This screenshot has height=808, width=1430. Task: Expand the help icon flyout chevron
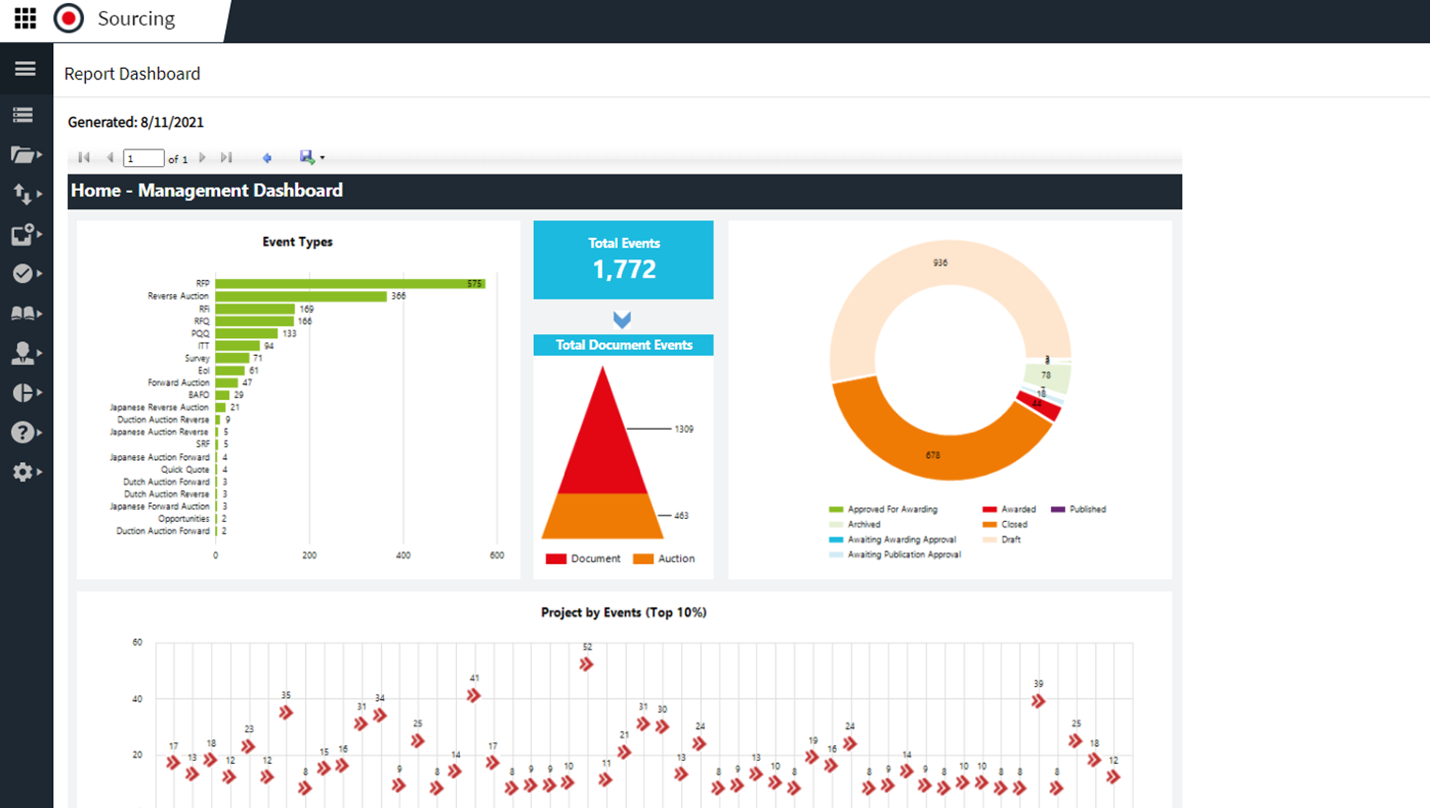point(38,431)
